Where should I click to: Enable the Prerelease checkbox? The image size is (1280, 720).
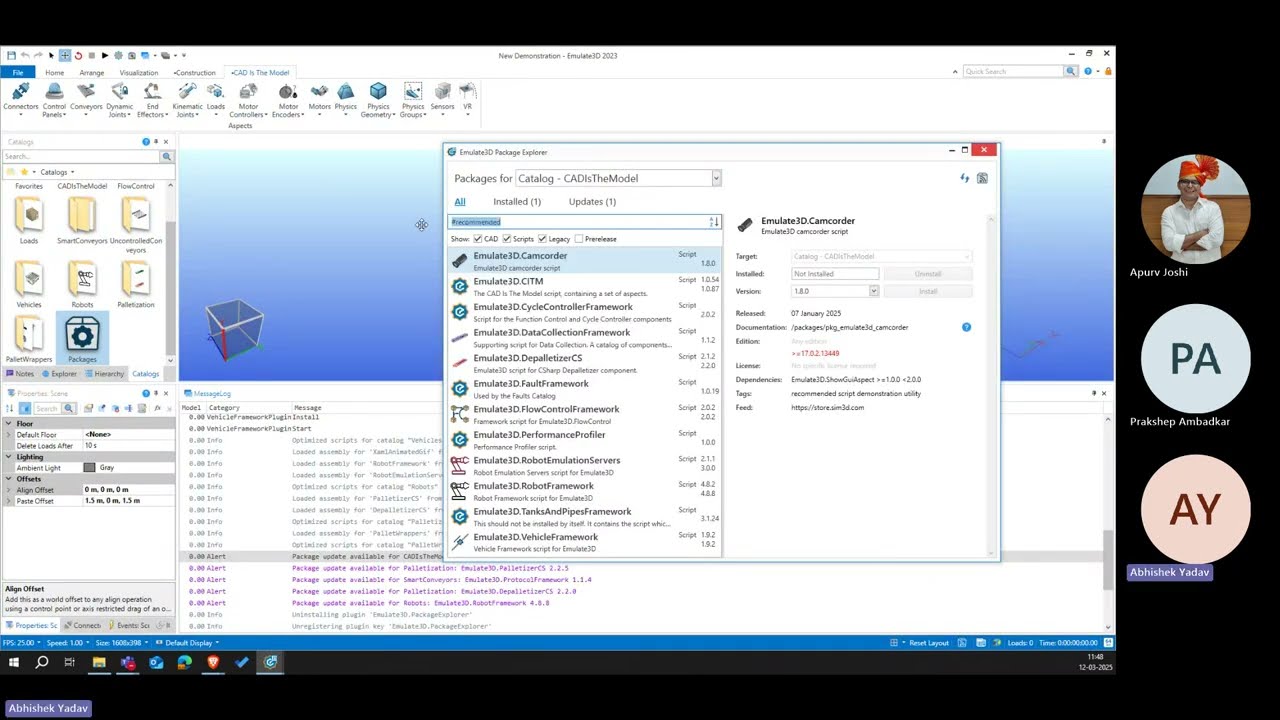579,239
